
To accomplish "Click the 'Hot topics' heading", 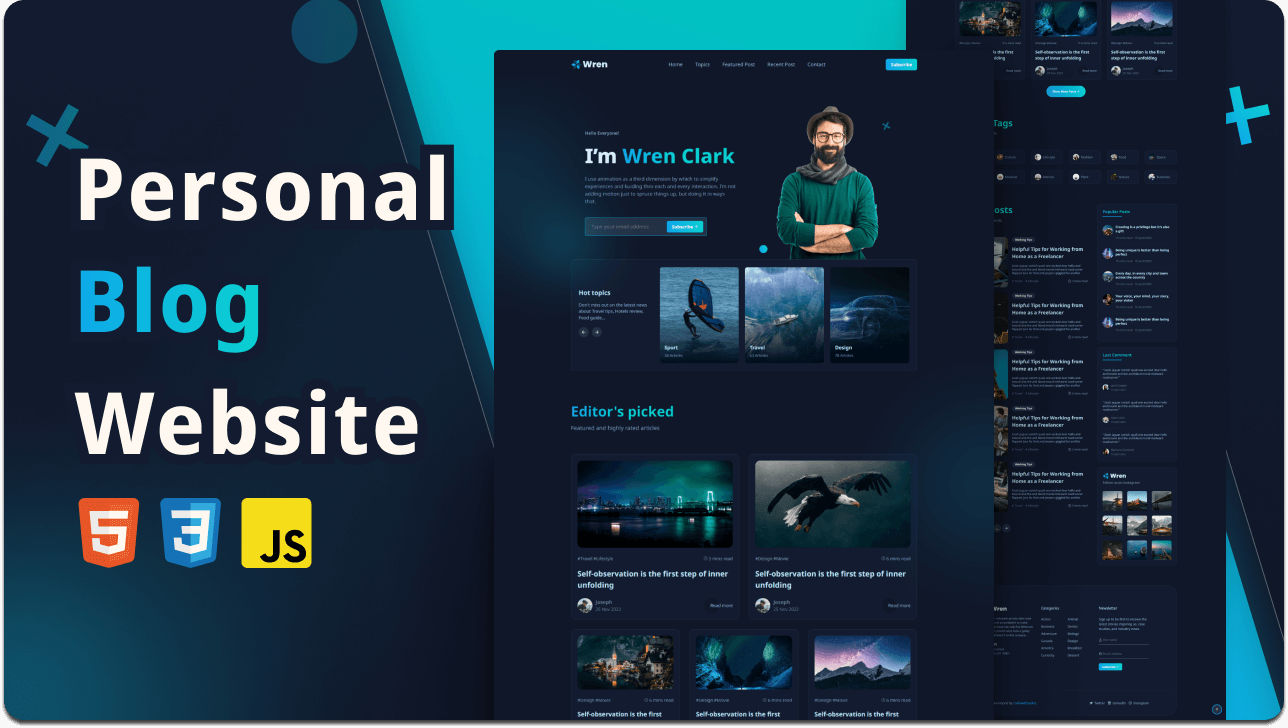I will [x=594, y=293].
